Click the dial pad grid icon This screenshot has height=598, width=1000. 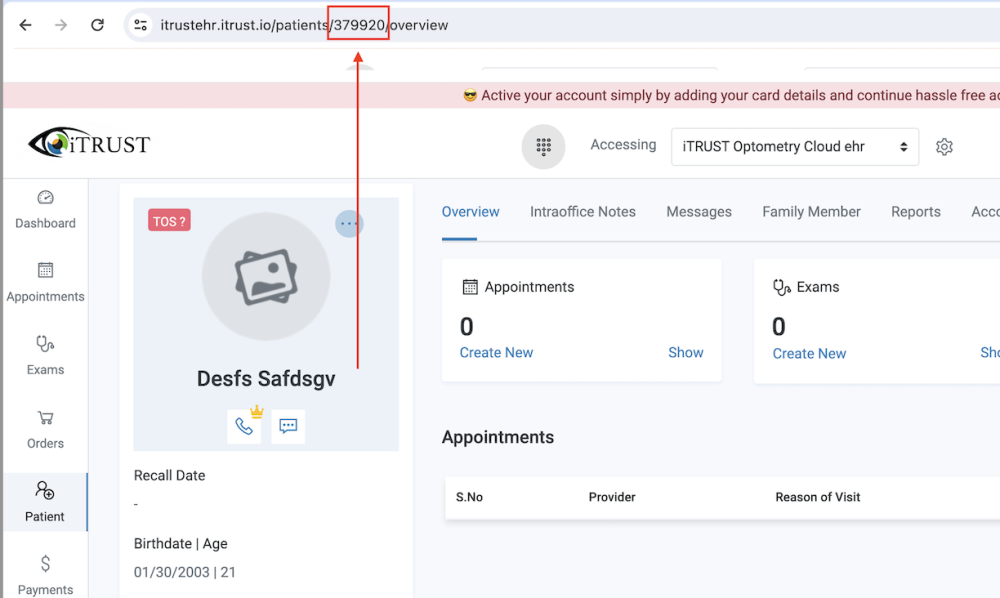[x=543, y=147]
